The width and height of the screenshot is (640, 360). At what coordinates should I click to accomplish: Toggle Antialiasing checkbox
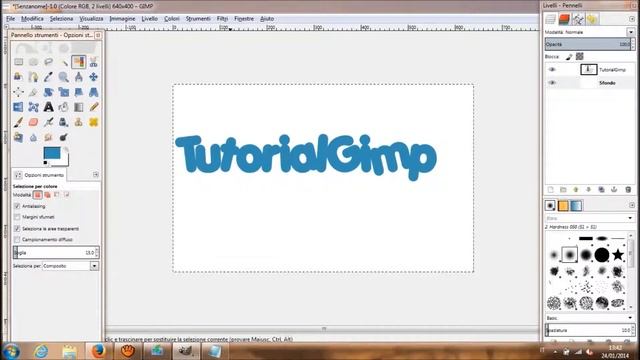(17, 206)
